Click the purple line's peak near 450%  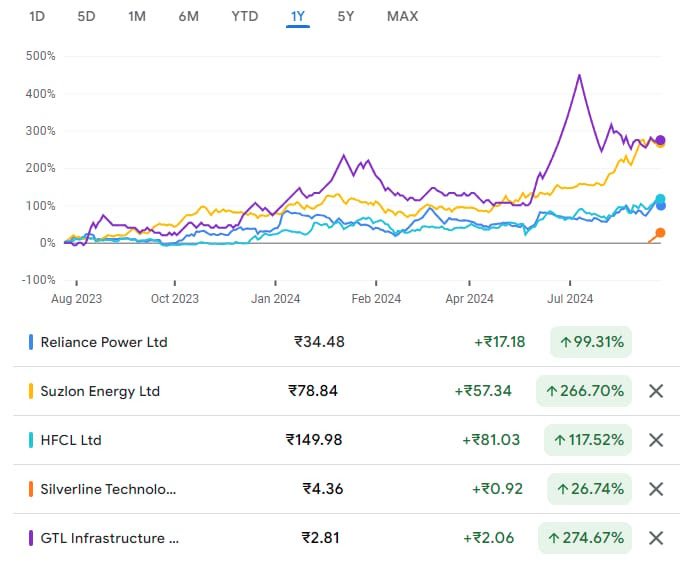579,76
